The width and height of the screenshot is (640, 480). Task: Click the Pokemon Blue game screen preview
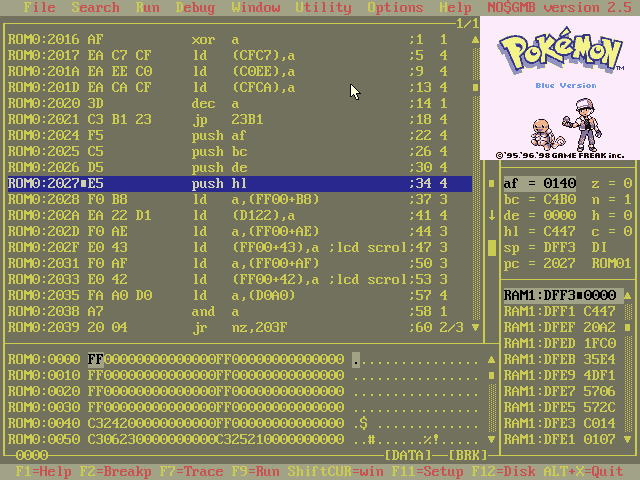point(560,88)
